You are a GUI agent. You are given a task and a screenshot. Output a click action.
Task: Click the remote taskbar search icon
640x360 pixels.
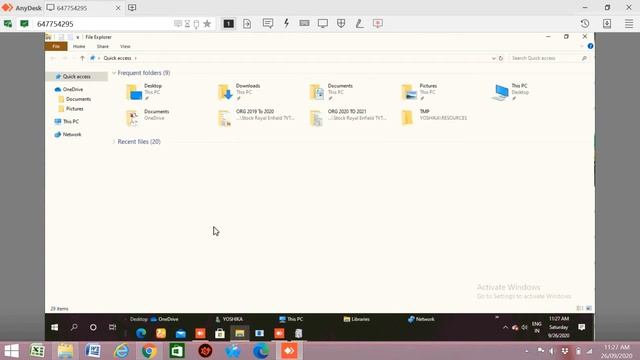coord(74,327)
